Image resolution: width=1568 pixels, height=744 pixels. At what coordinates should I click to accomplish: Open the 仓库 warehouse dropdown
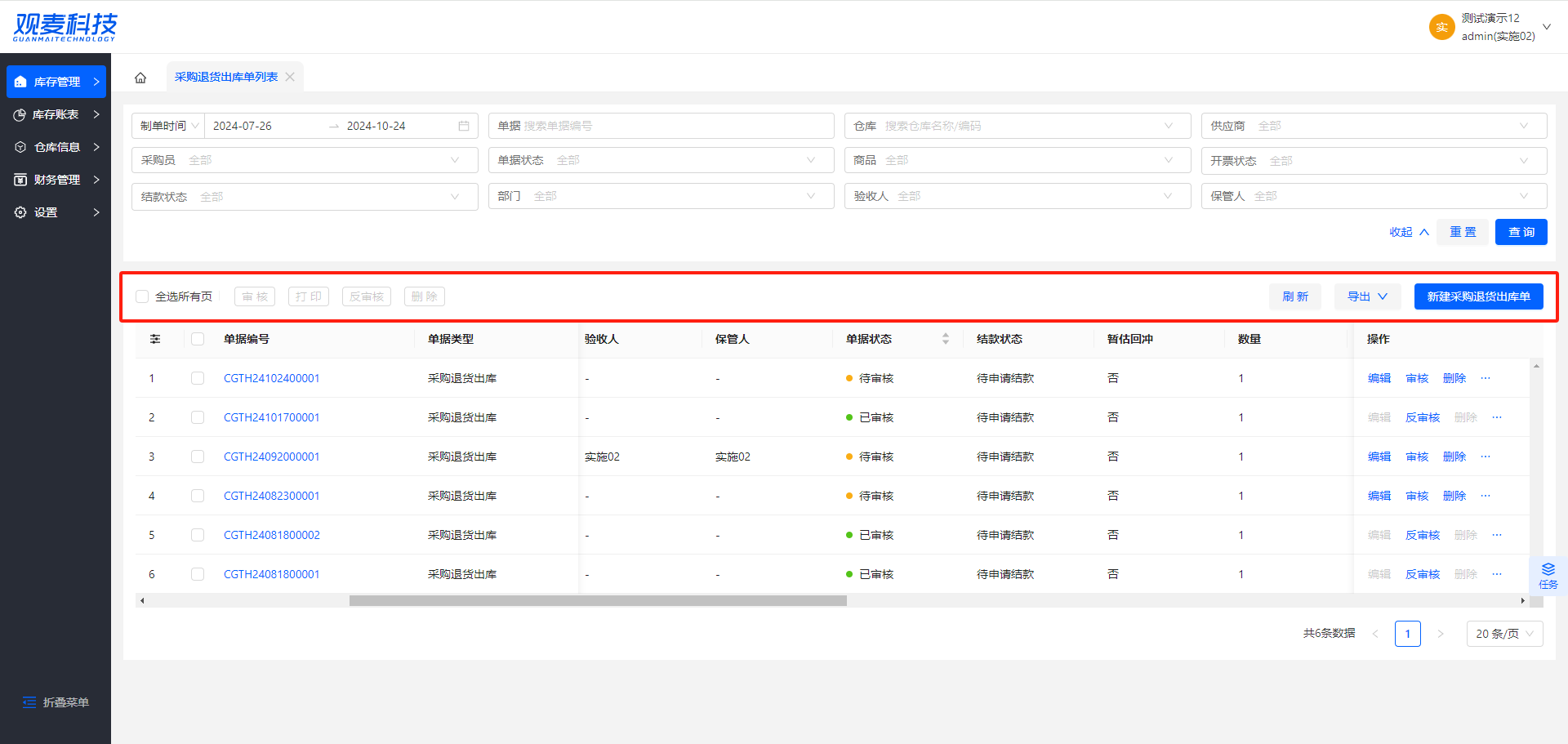point(1018,126)
